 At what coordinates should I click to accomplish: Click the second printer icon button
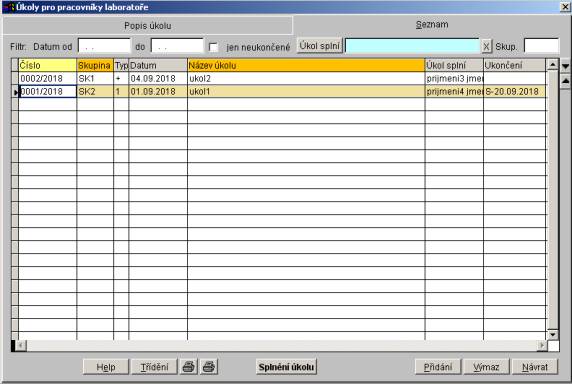[x=209, y=366]
